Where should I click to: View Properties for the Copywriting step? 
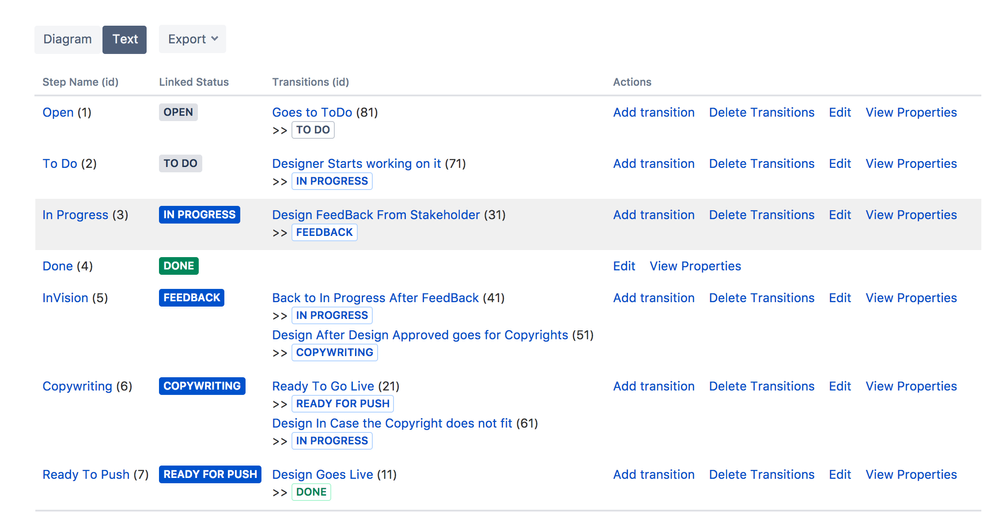coord(911,386)
